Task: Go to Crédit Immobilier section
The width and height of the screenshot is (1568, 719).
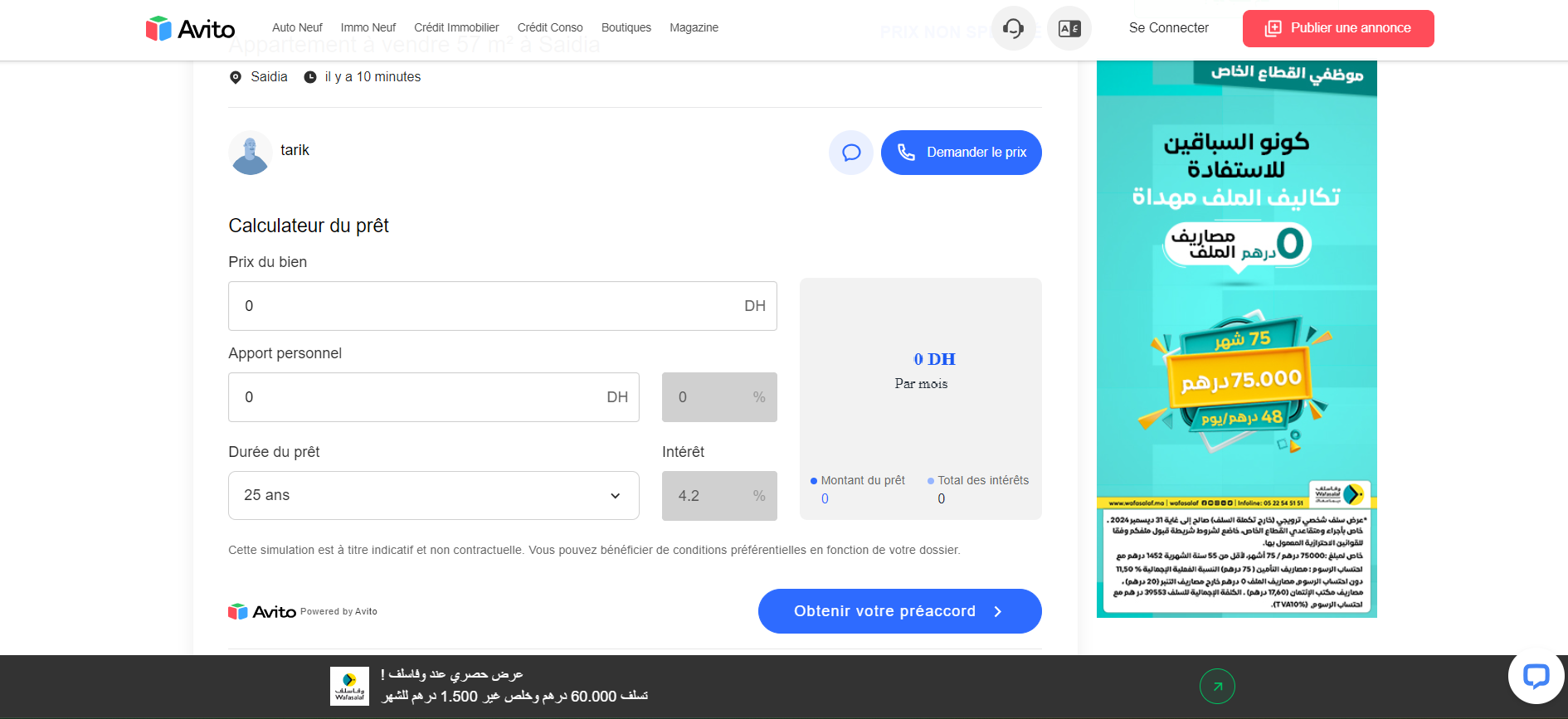Action: pyautogui.click(x=456, y=28)
